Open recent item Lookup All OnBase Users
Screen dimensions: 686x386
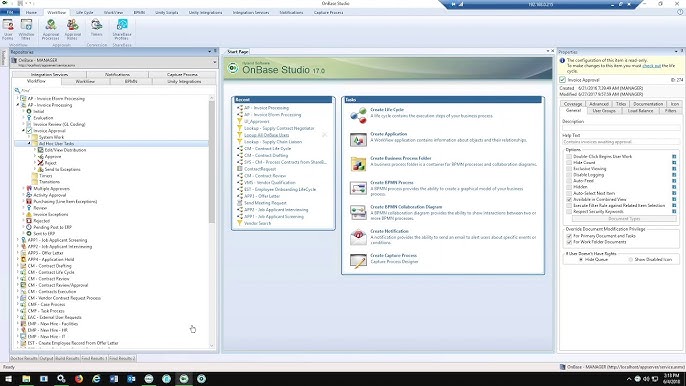click(x=266, y=135)
